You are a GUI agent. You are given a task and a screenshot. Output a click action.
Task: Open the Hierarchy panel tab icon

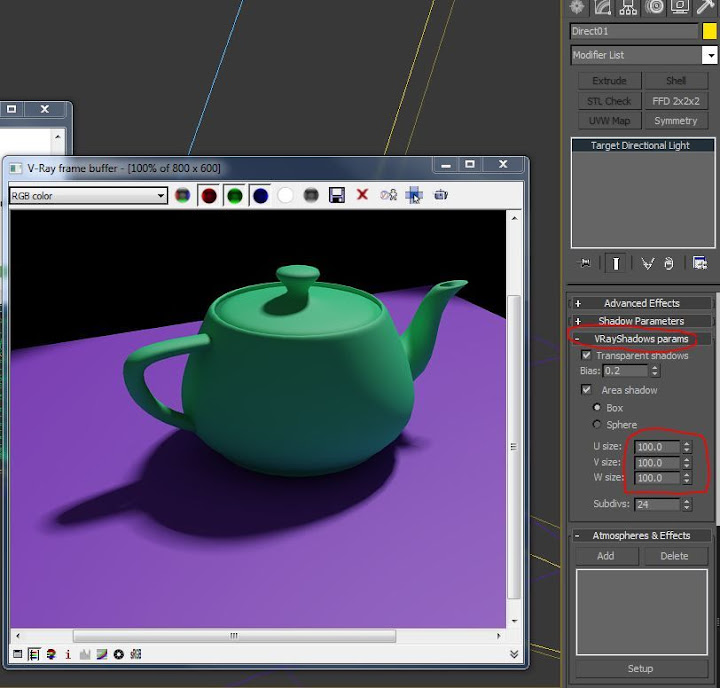tap(630, 7)
